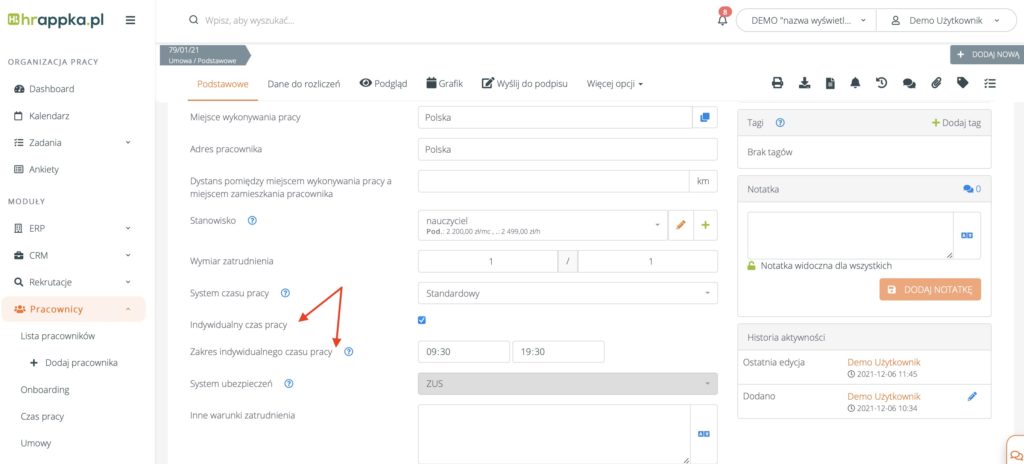Uncheck the Indywidualny czas pracy checkbox
Image resolution: width=1024 pixels, height=464 pixels.
[422, 321]
